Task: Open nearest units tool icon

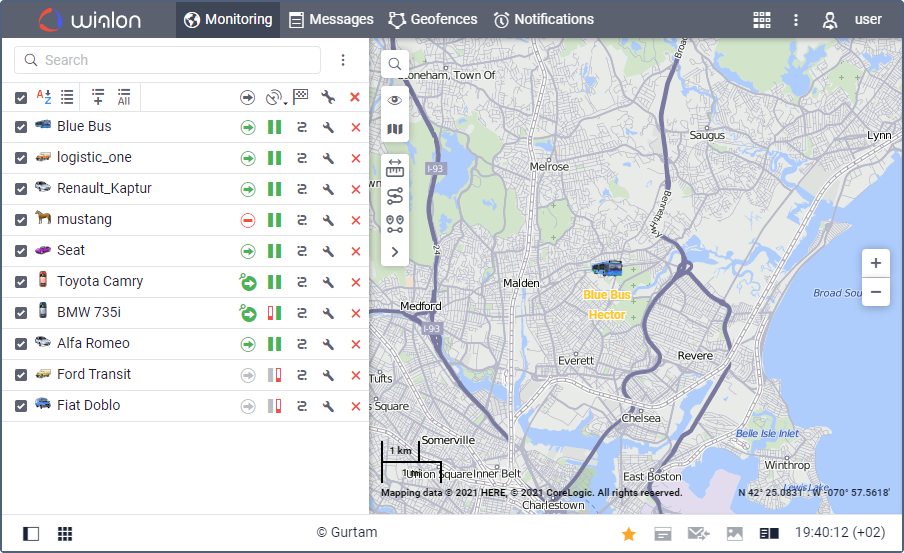Action: pyautogui.click(x=395, y=224)
